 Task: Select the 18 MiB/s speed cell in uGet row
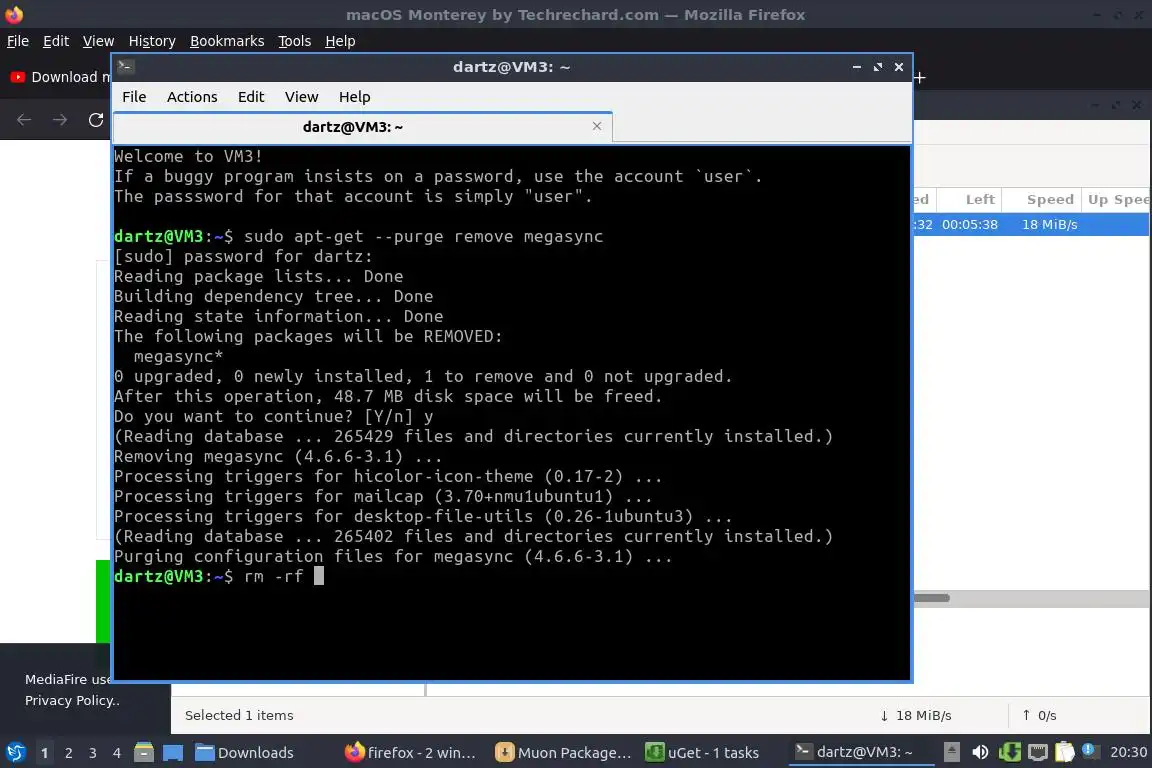[1049, 225]
